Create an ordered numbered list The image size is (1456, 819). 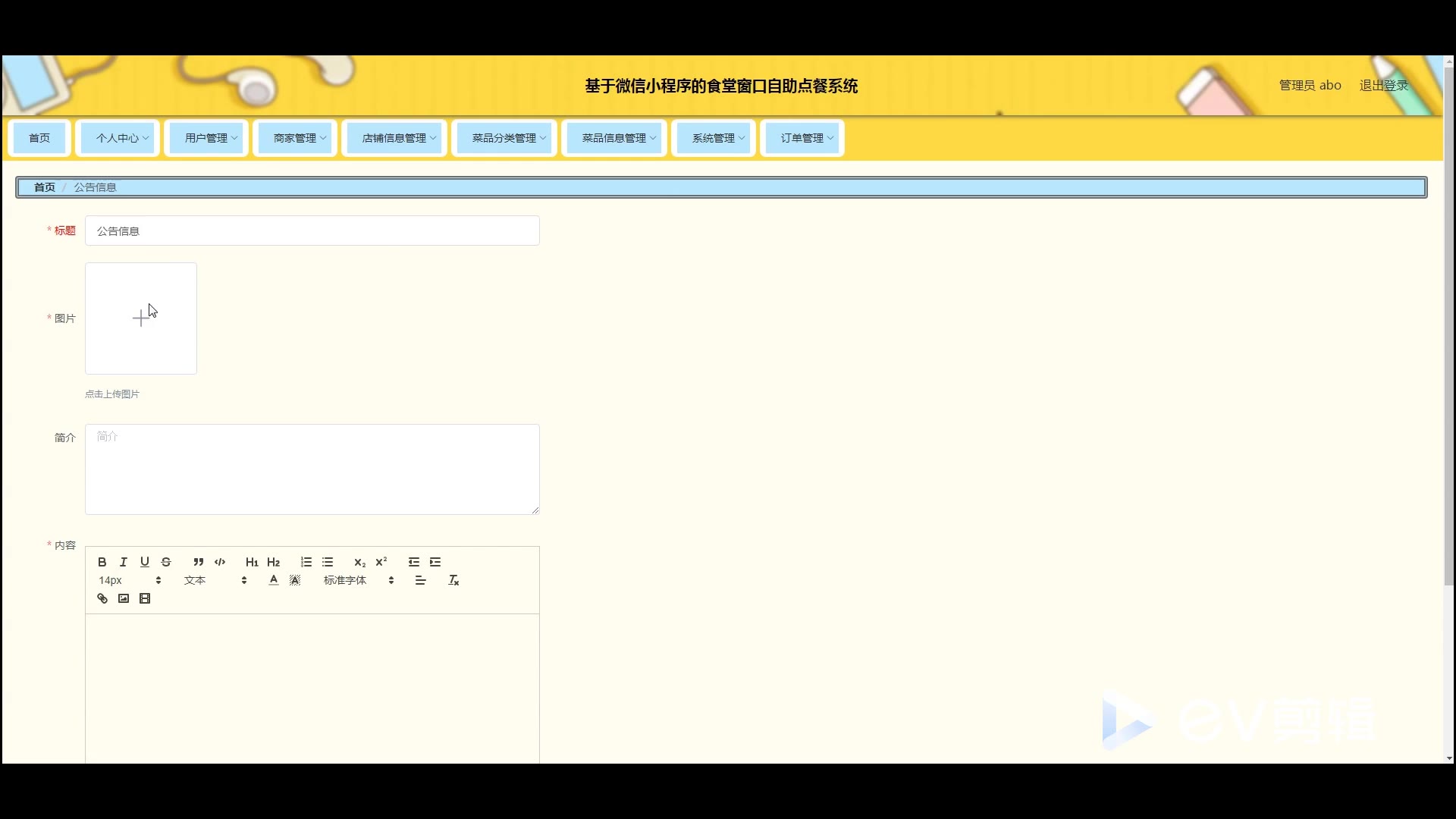click(306, 562)
